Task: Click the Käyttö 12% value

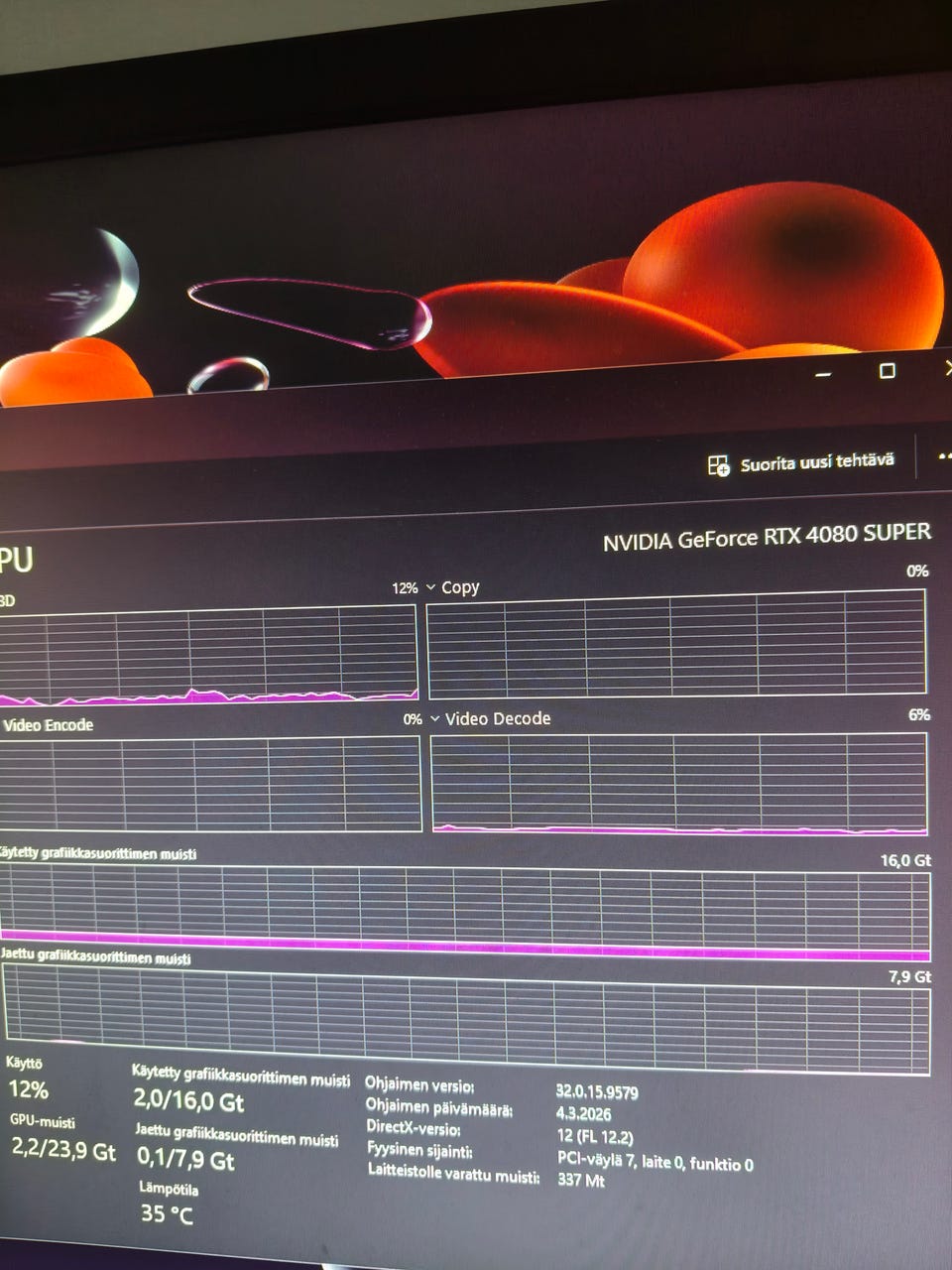Action: (28, 1089)
